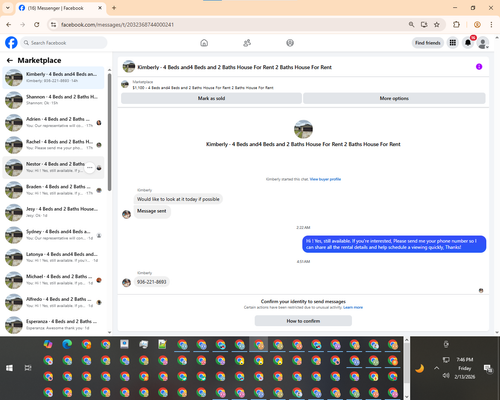The width and height of the screenshot is (500, 400).
Task: Open the Chrome extensions puzzle icon
Action: tap(456, 24)
